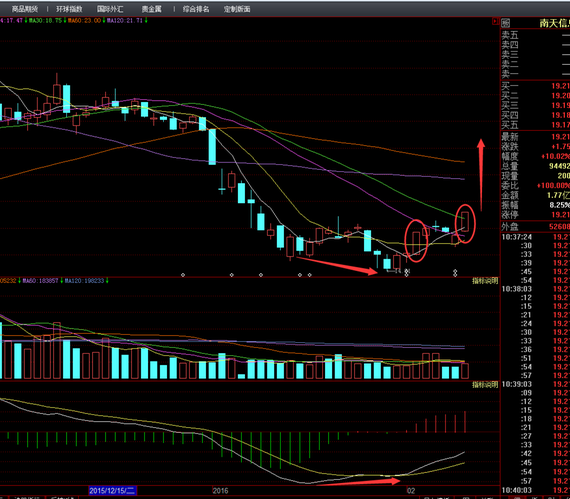Viewport: 570px width, 499px height.
Task: Open the 商品期货 menu tab
Action: [25, 9]
